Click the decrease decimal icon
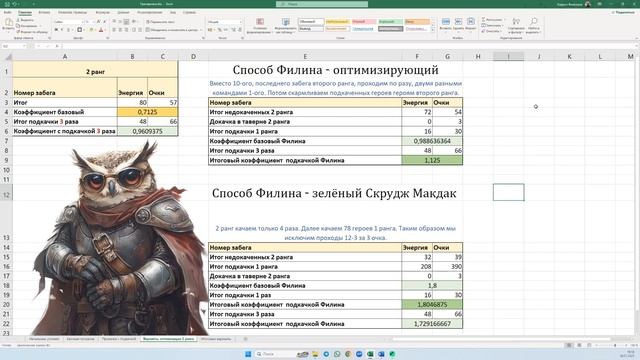This screenshot has height=360, width=640. click(240, 29)
